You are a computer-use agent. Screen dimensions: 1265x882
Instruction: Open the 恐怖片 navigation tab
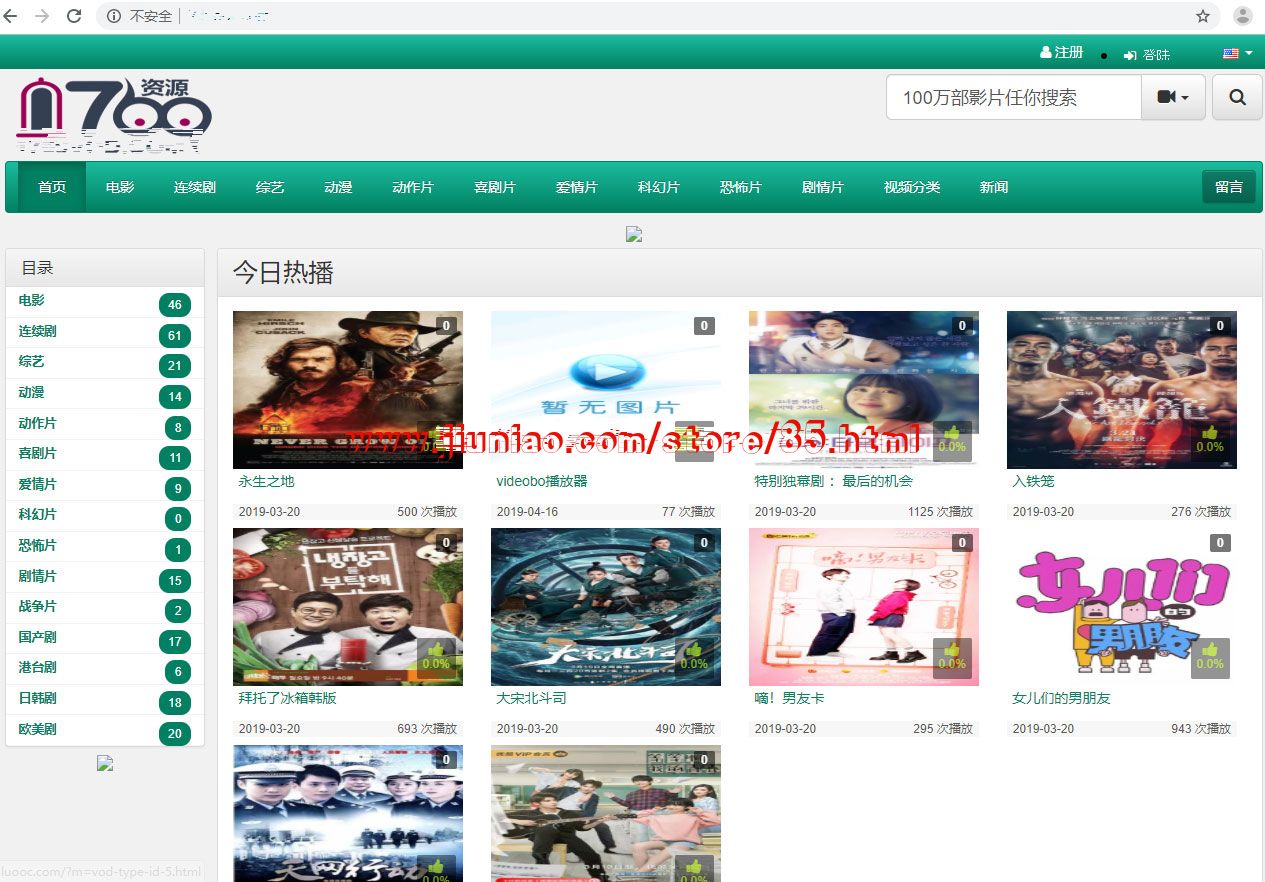tap(741, 187)
